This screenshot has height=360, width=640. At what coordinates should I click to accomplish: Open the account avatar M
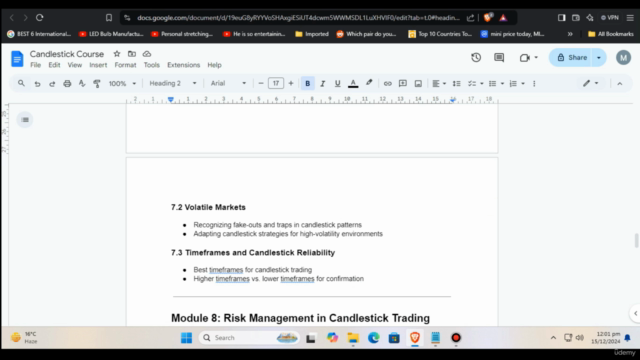coord(623,58)
